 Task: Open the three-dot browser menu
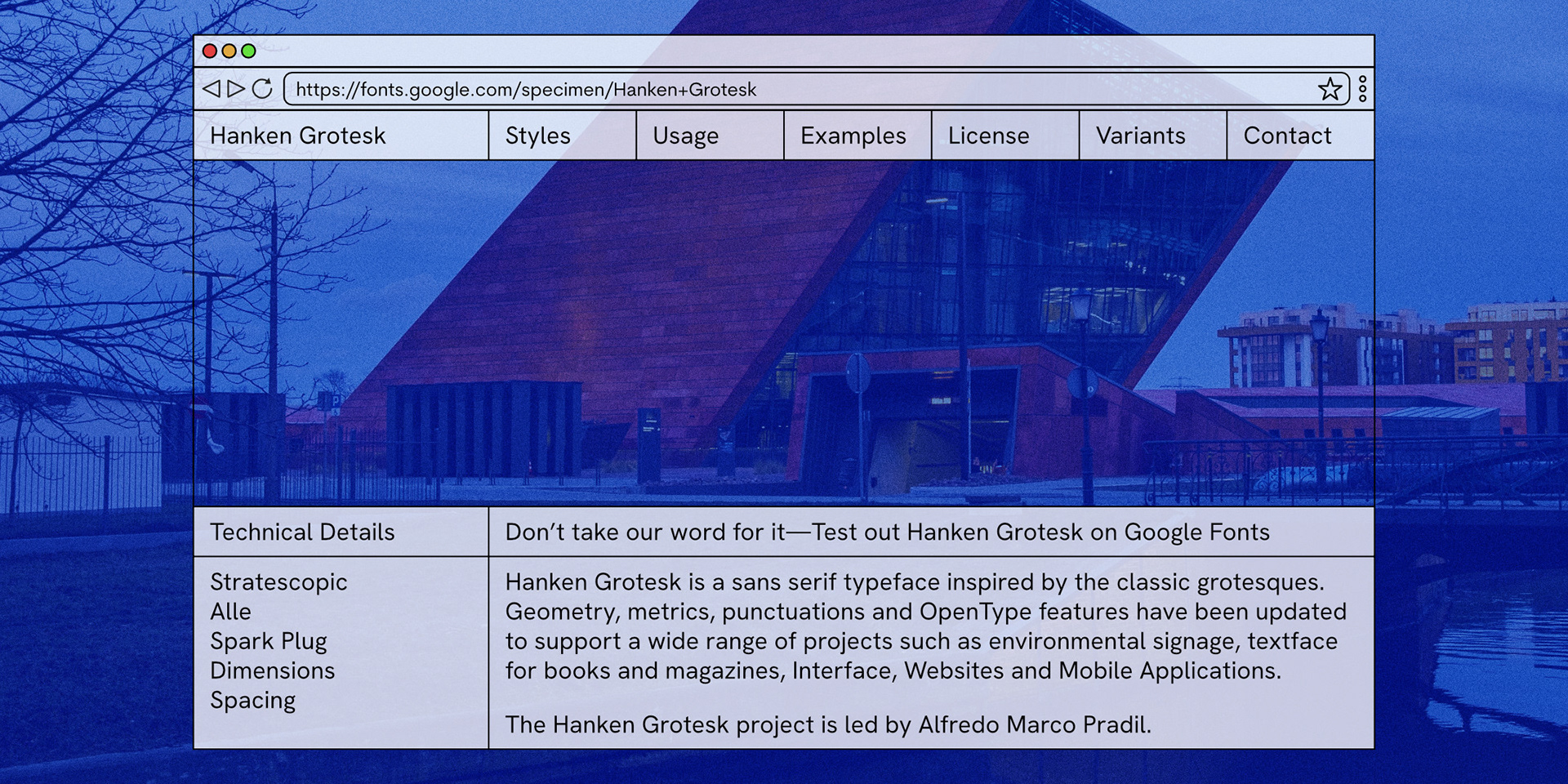click(1362, 89)
